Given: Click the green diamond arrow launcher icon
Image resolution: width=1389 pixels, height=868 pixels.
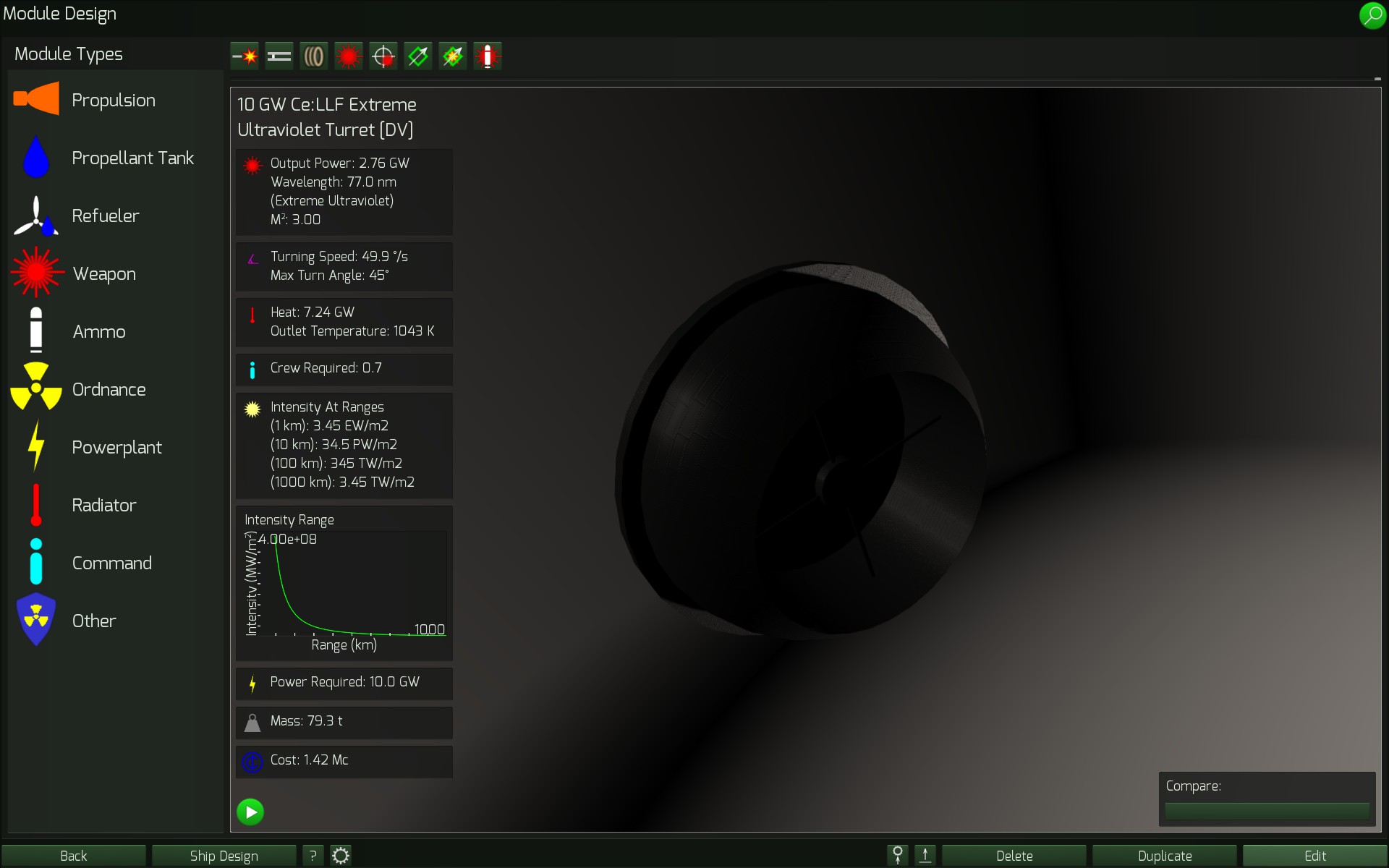Looking at the screenshot, I should [x=417, y=56].
